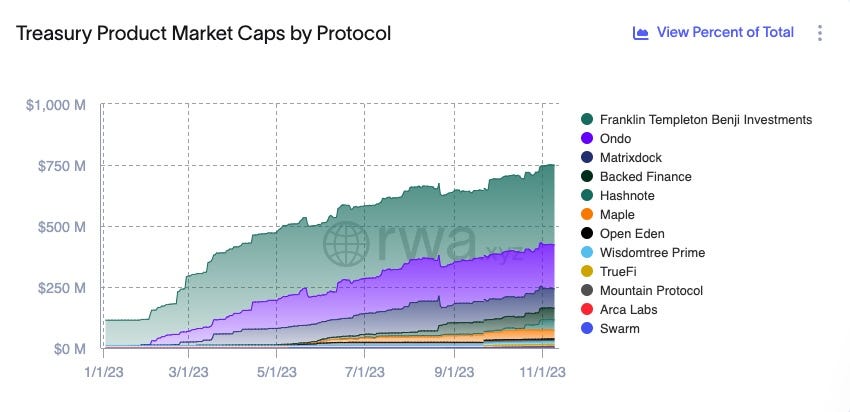The width and height of the screenshot is (850, 412).
Task: Click the Backed Finance color dot
Action: (x=587, y=177)
